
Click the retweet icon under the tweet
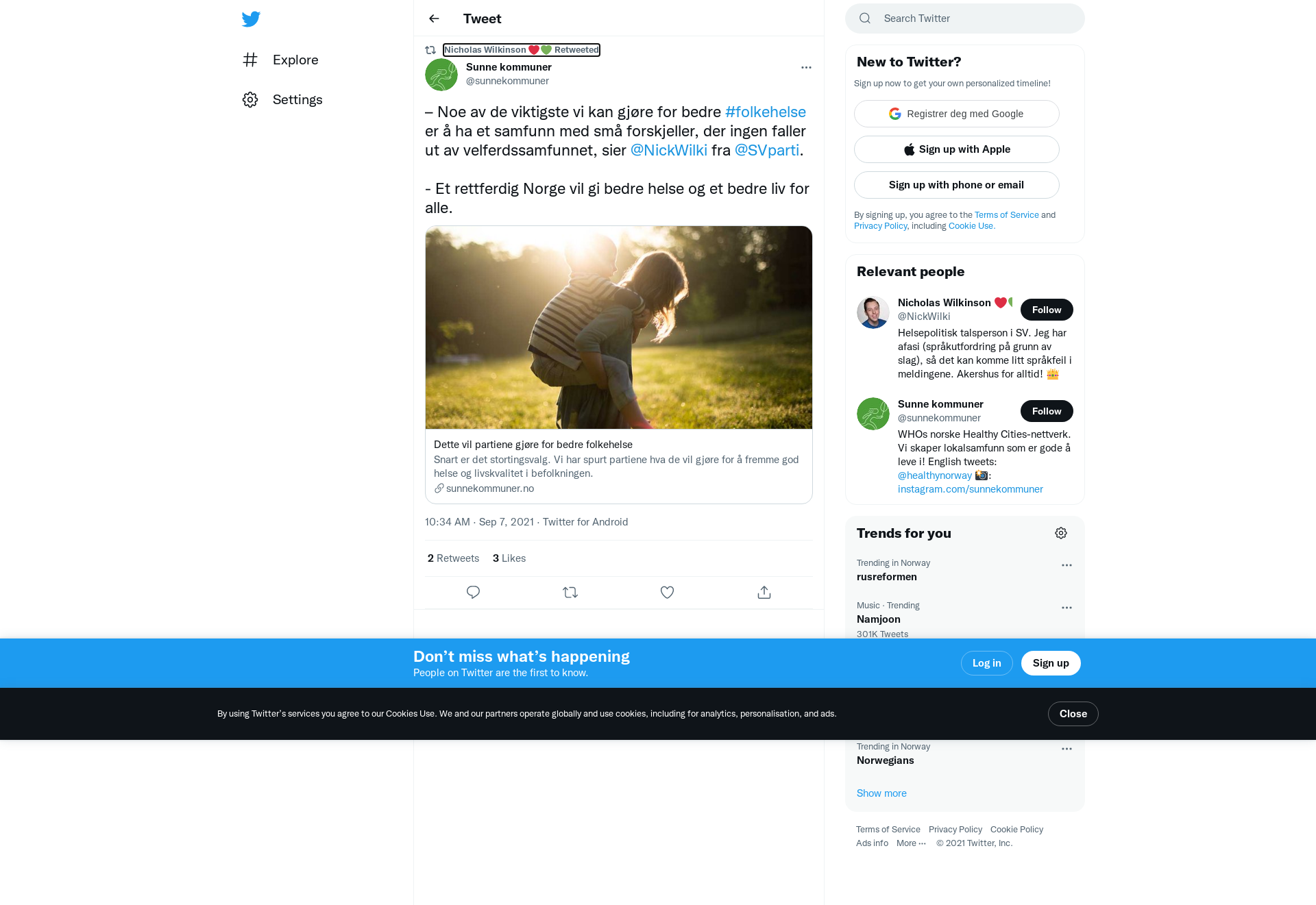[x=570, y=593]
